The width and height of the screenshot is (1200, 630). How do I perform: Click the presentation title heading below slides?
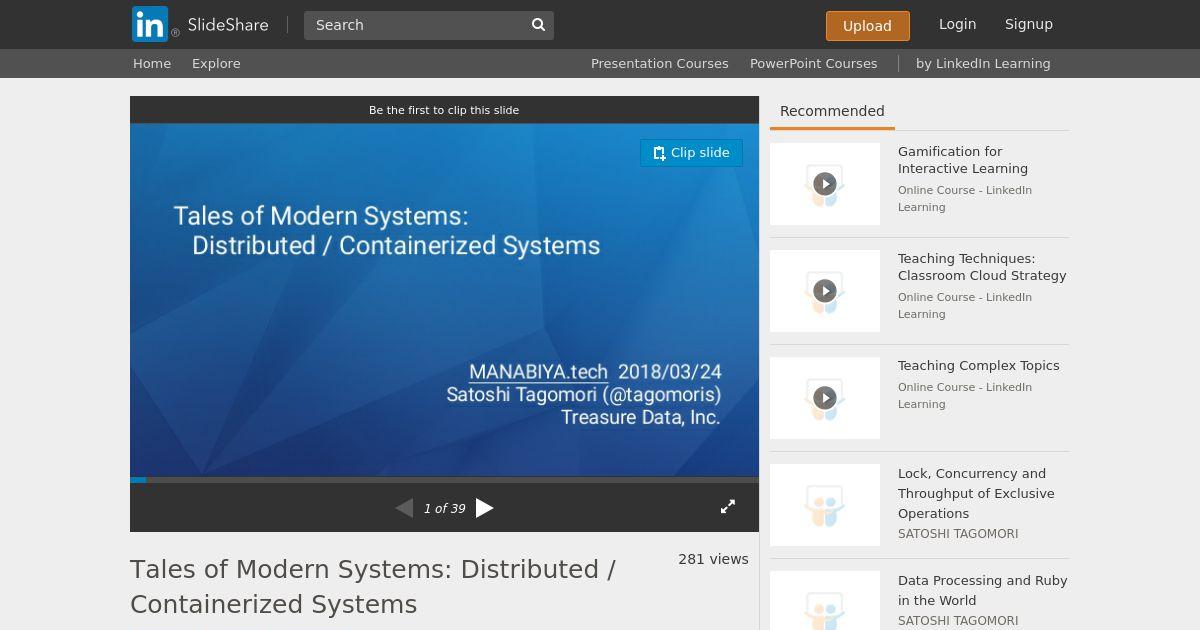click(x=373, y=586)
